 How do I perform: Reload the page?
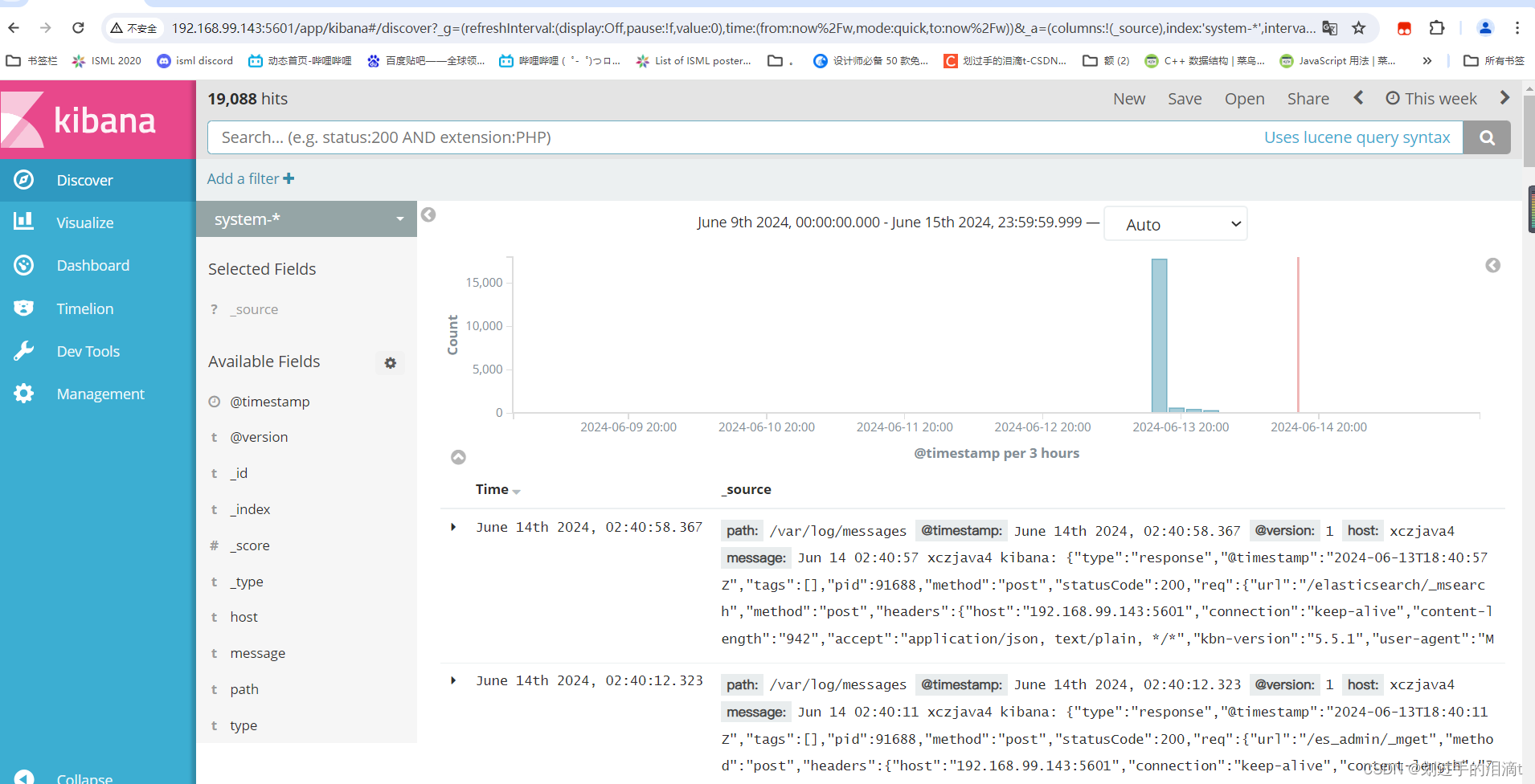[78, 28]
